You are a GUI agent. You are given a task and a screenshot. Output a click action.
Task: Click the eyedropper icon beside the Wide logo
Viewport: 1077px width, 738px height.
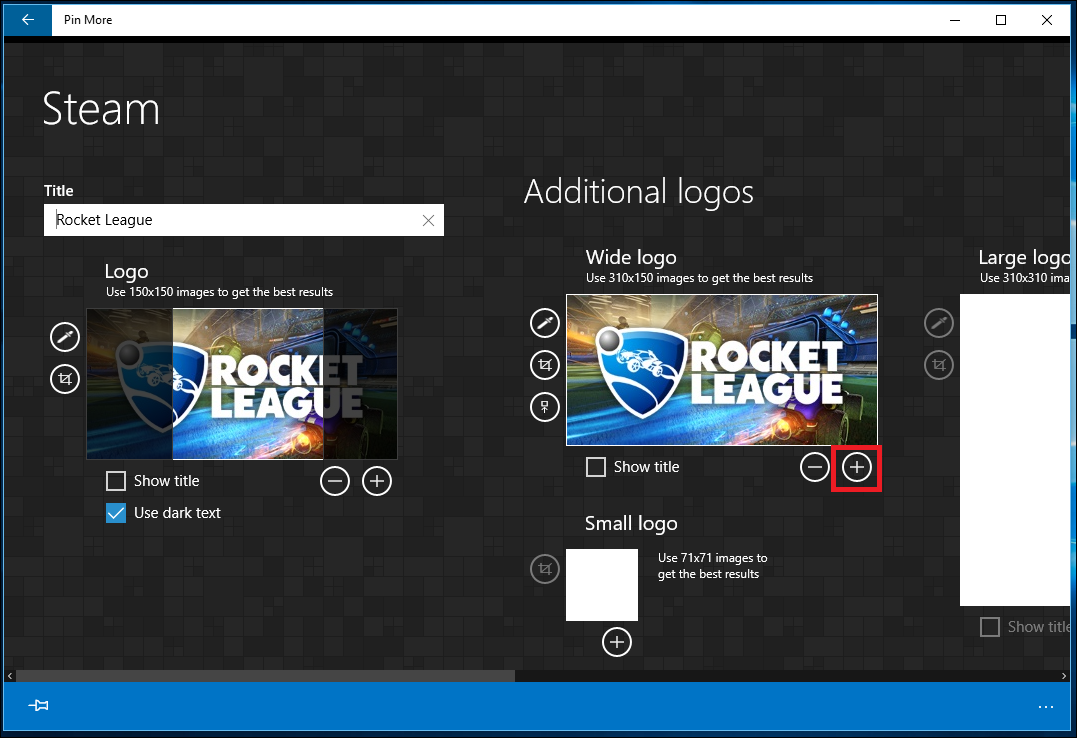coord(545,323)
